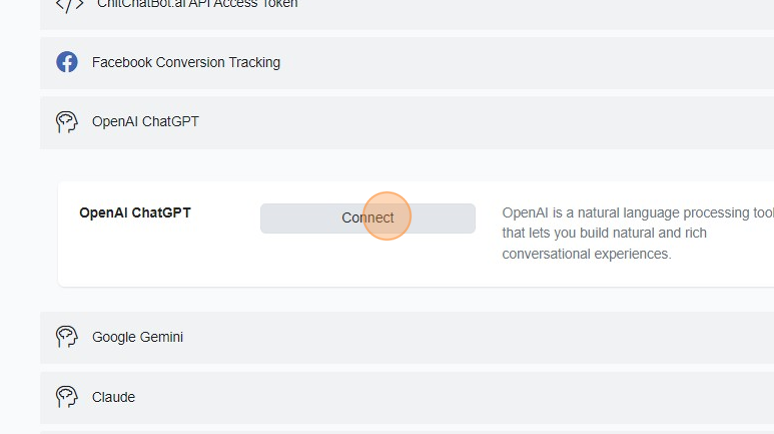Screen dimensions: 774x434
Task: Click the 'ChitChatBot.ai API Access Token' title text
Action: [197, 5]
